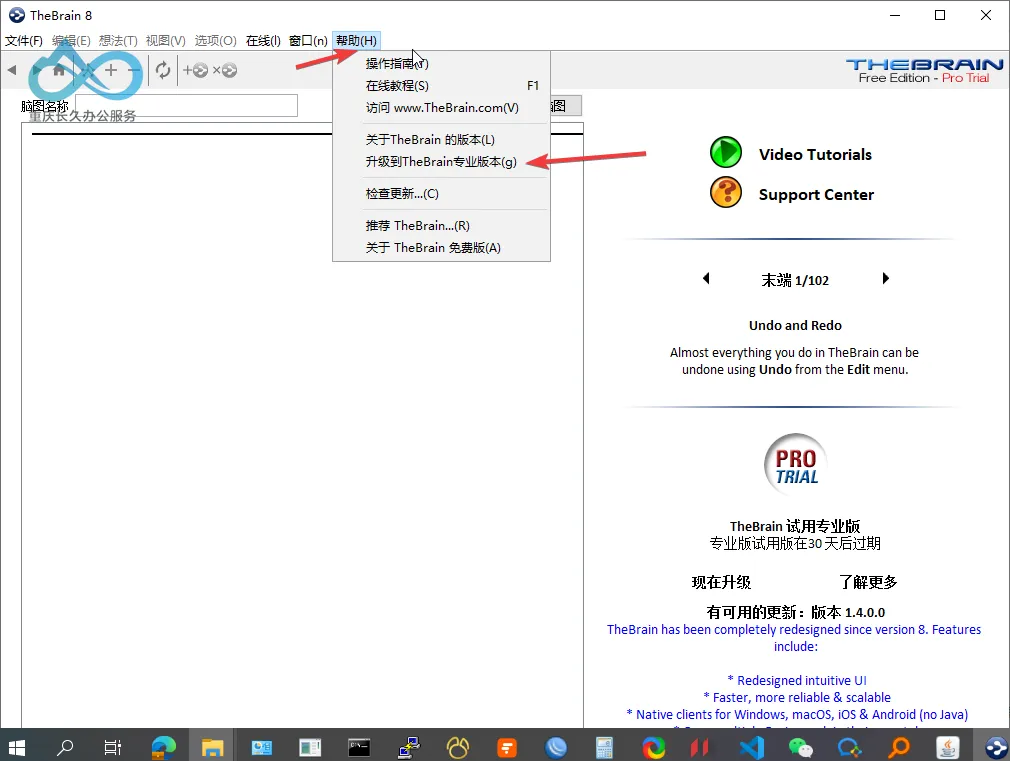Screen dimensions: 1010x761
Task: Choose 推荐 TheBrain...(R)
Action: [x=441, y=226]
